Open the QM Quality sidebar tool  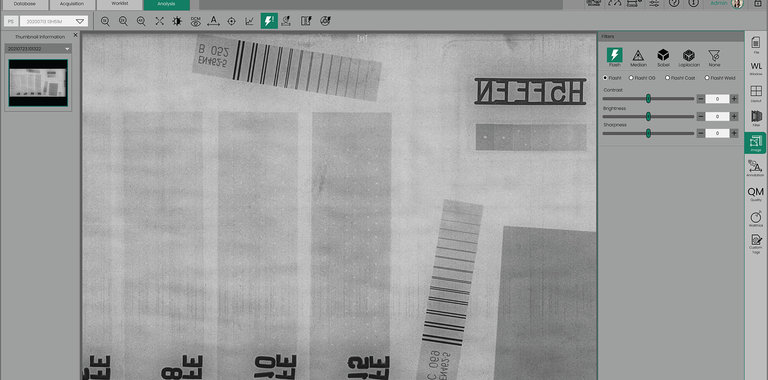(x=756, y=193)
